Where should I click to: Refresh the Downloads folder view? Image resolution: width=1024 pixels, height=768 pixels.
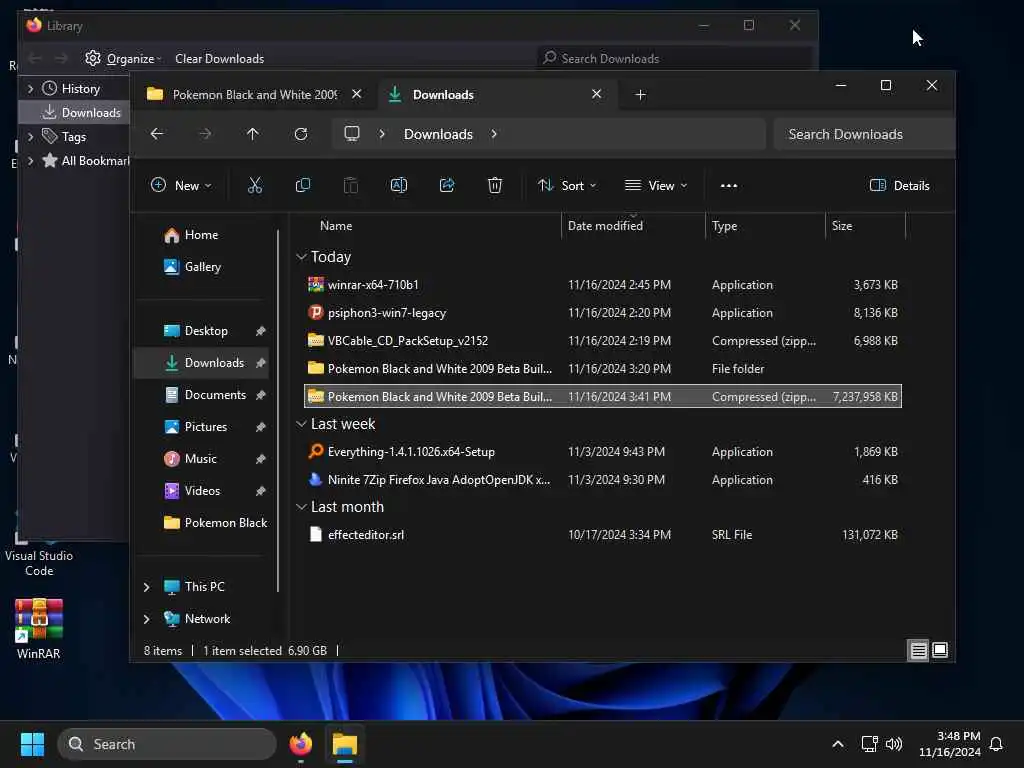click(x=301, y=134)
